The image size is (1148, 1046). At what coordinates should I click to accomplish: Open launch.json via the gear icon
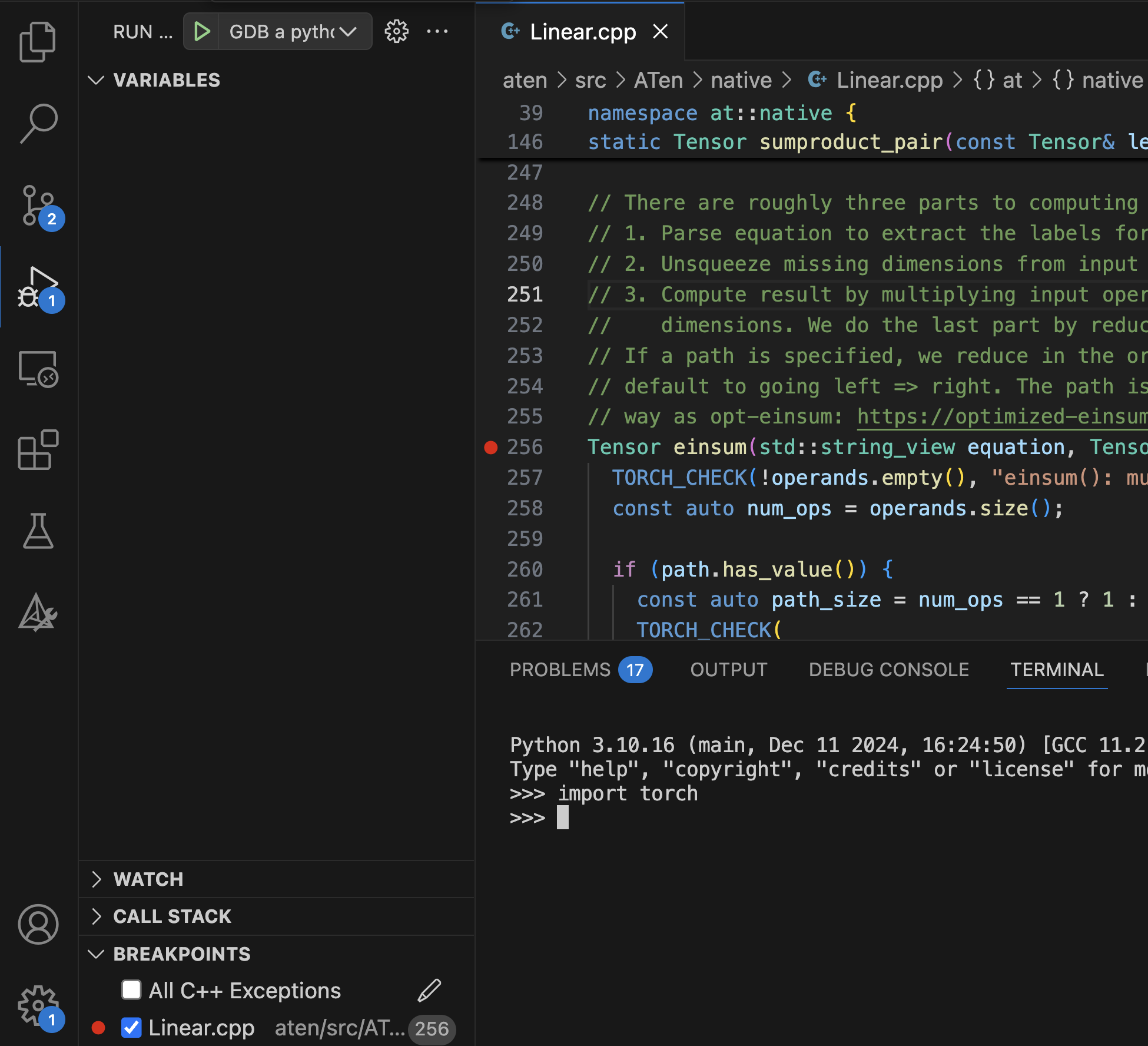[x=396, y=32]
